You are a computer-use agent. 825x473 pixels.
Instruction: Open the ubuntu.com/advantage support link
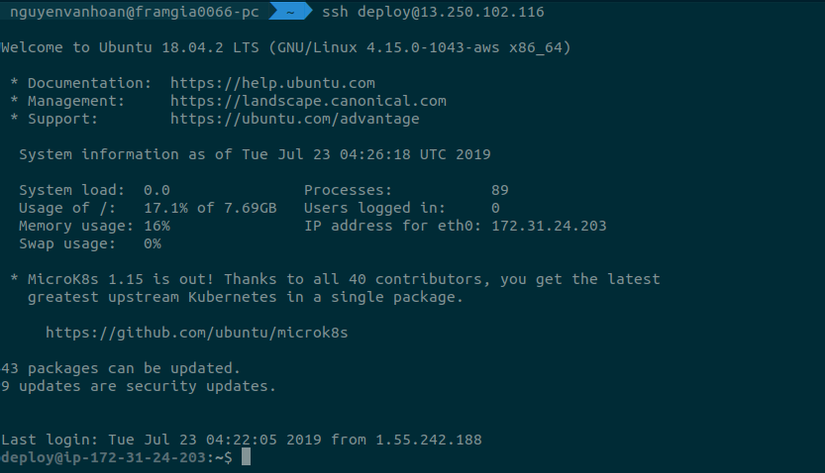click(x=295, y=119)
